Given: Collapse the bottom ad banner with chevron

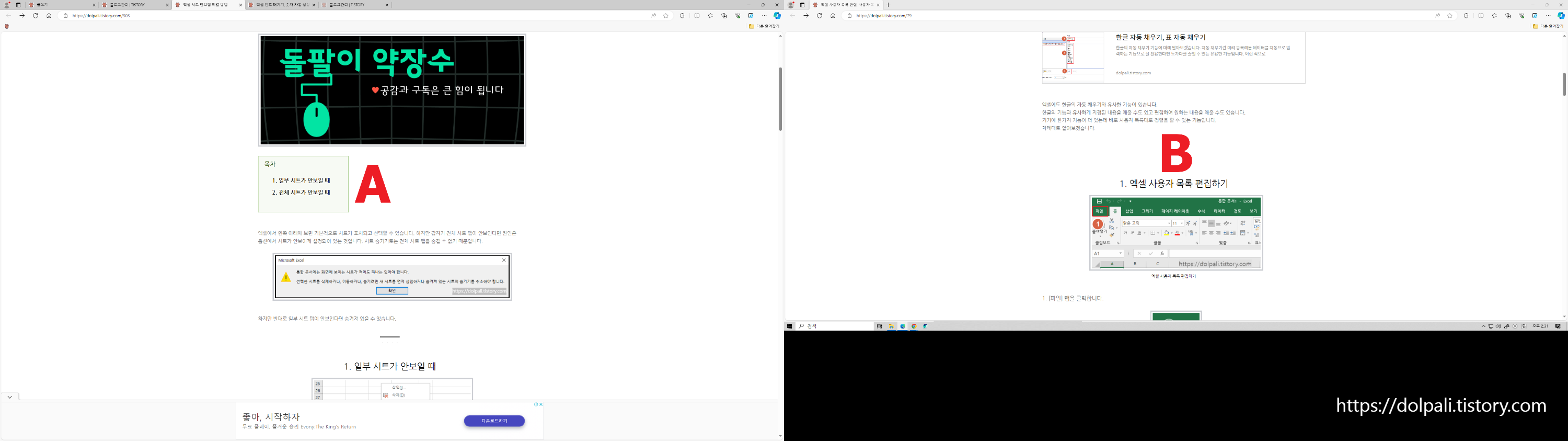Looking at the screenshot, I should click(10, 397).
